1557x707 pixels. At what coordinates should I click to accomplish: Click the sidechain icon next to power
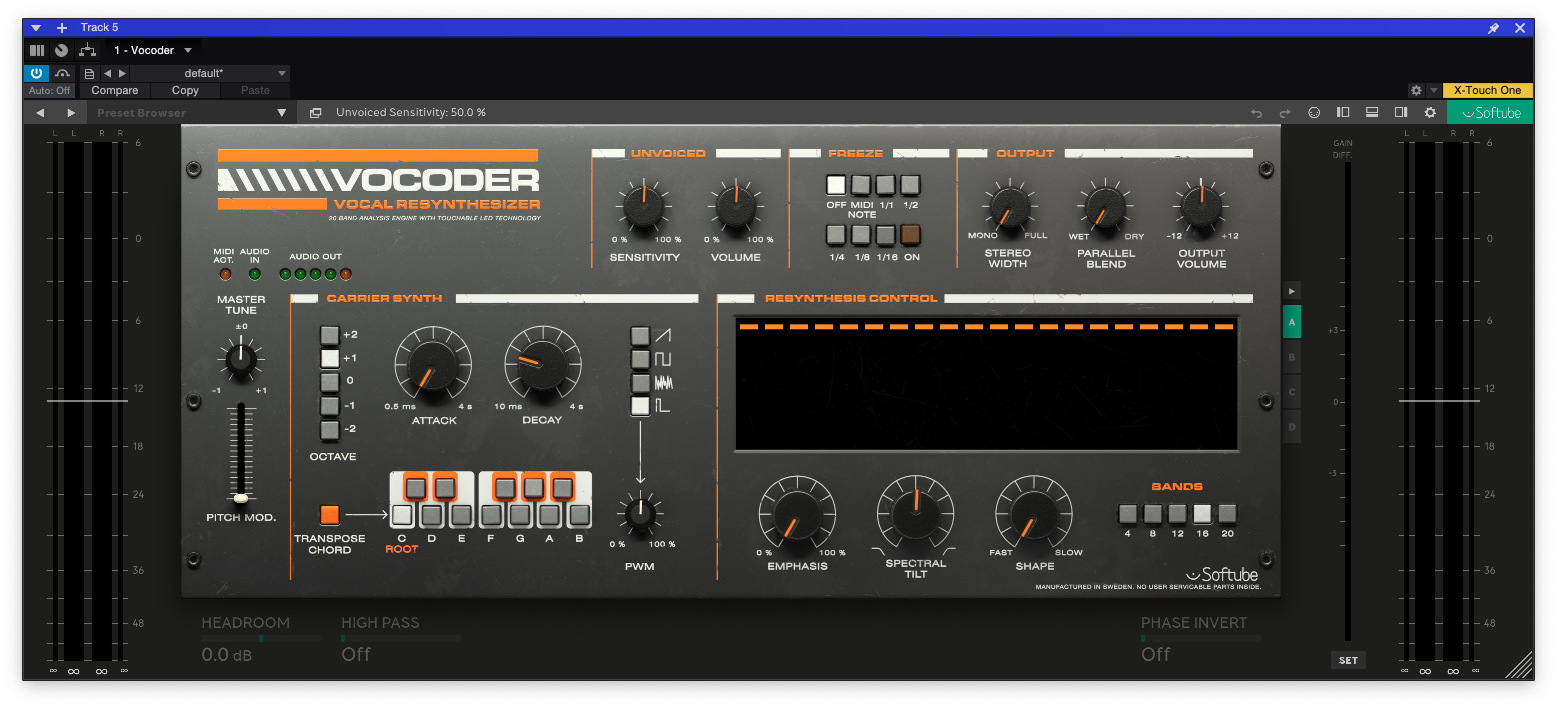point(62,73)
